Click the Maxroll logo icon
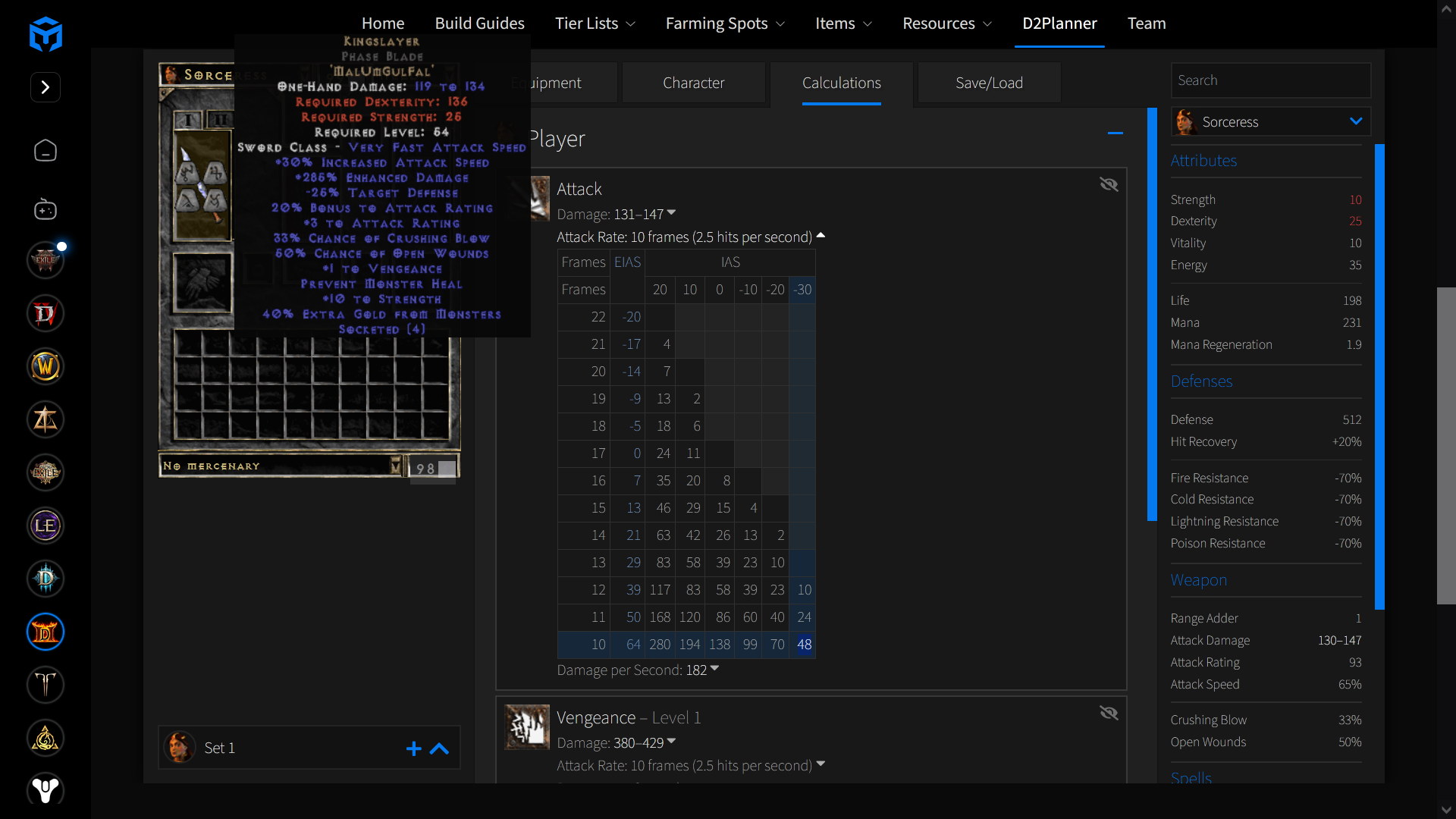The image size is (1456, 819). coord(45,34)
